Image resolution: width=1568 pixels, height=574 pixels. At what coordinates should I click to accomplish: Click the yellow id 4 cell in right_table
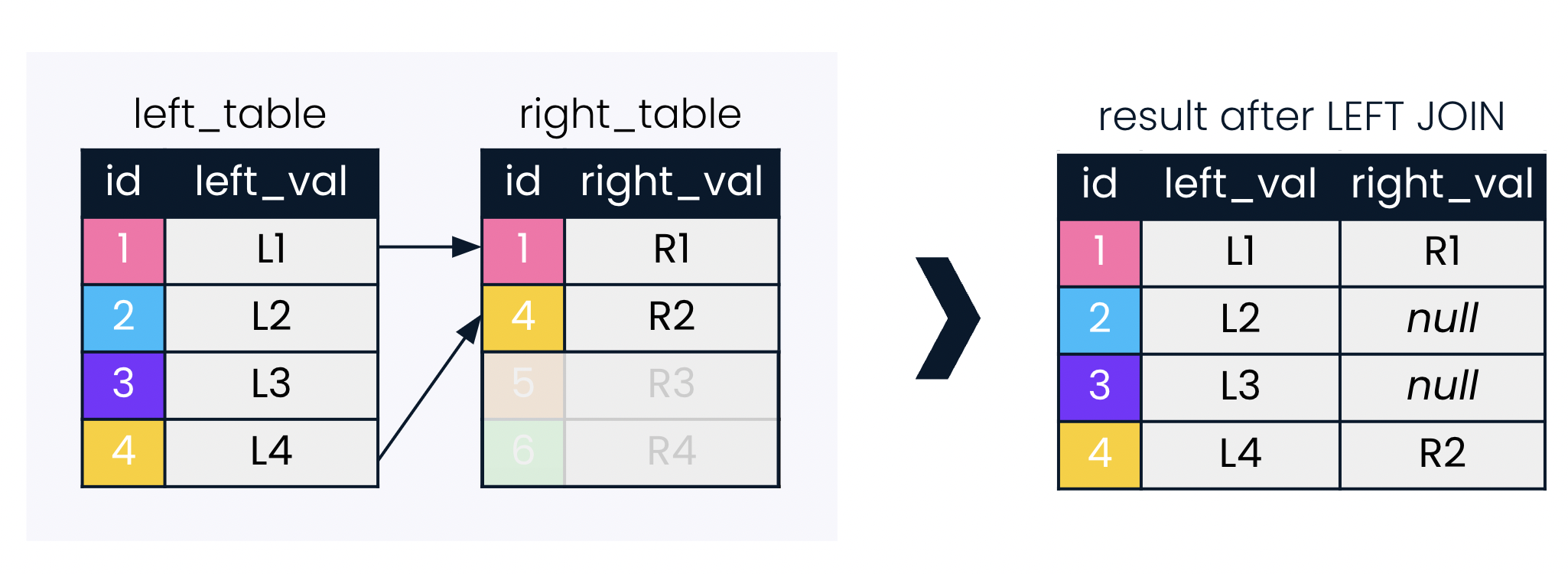click(523, 317)
